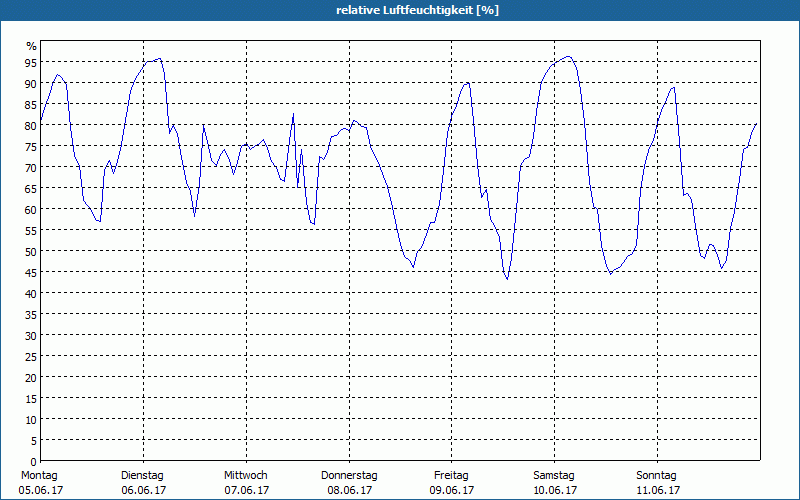
Task: Click the date '05.06.17'
Action: 41,490
